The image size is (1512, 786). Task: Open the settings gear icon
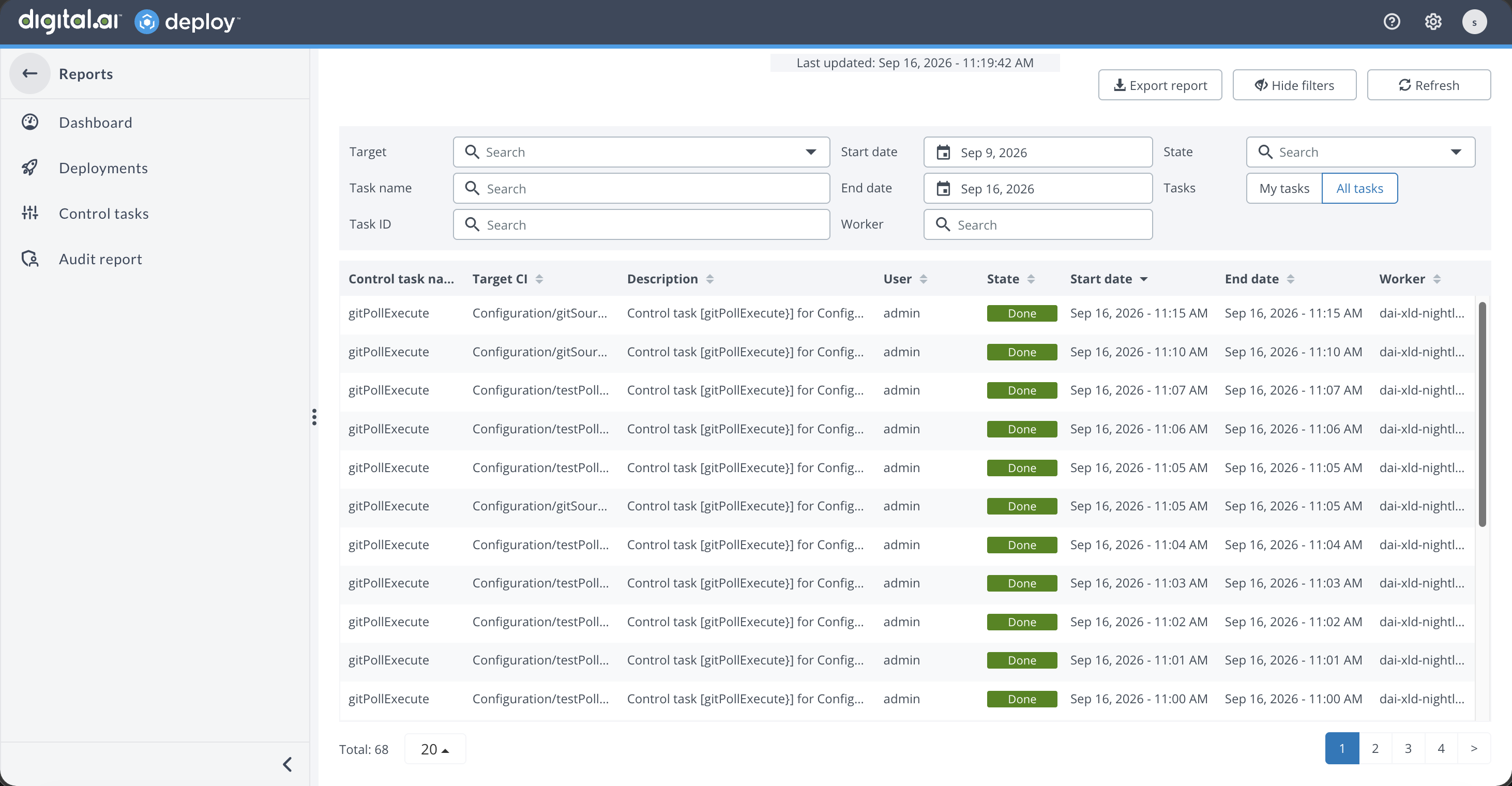click(1433, 22)
